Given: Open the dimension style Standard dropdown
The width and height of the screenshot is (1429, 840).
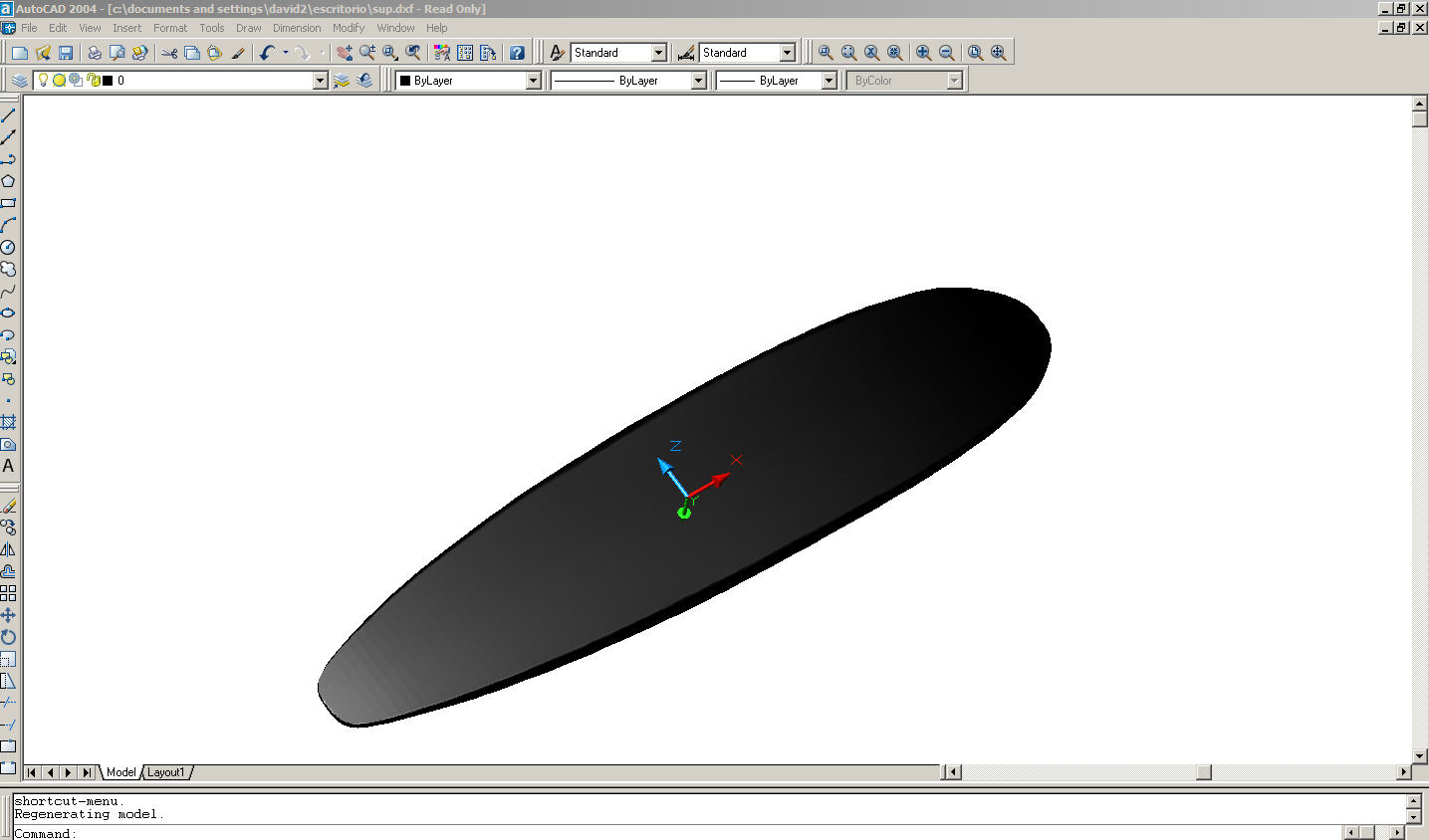Looking at the screenshot, I should coord(787,53).
